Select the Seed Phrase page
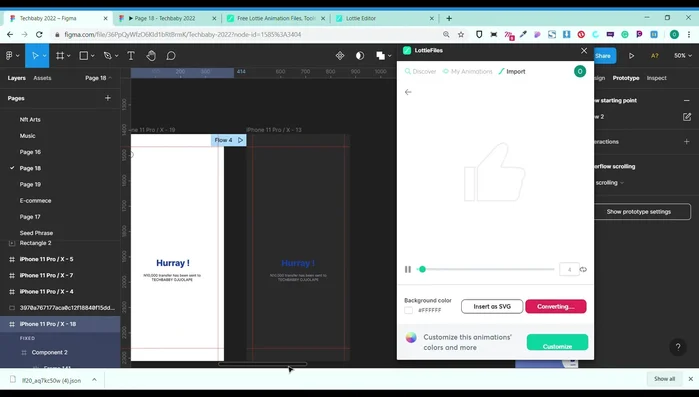Viewport: 699px width, 397px height. (x=36, y=233)
